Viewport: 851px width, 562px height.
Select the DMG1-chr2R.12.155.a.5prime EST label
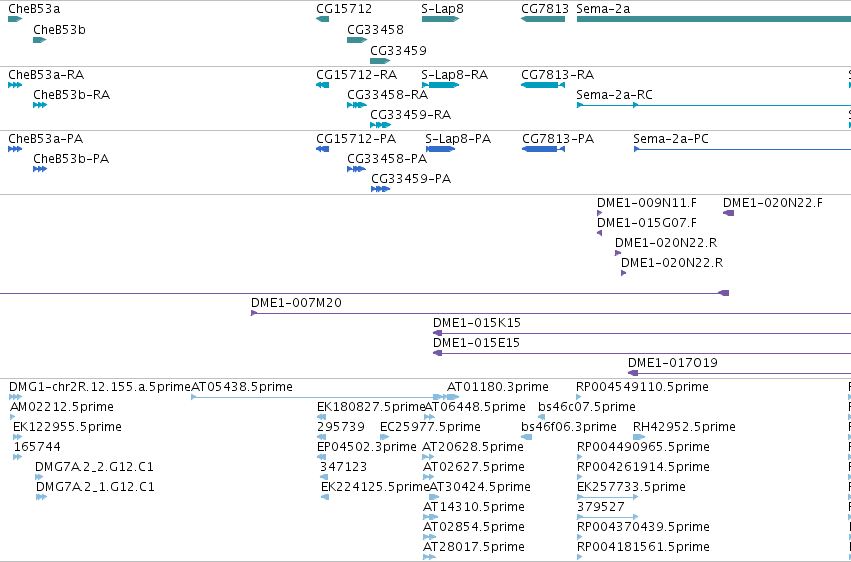[100, 387]
